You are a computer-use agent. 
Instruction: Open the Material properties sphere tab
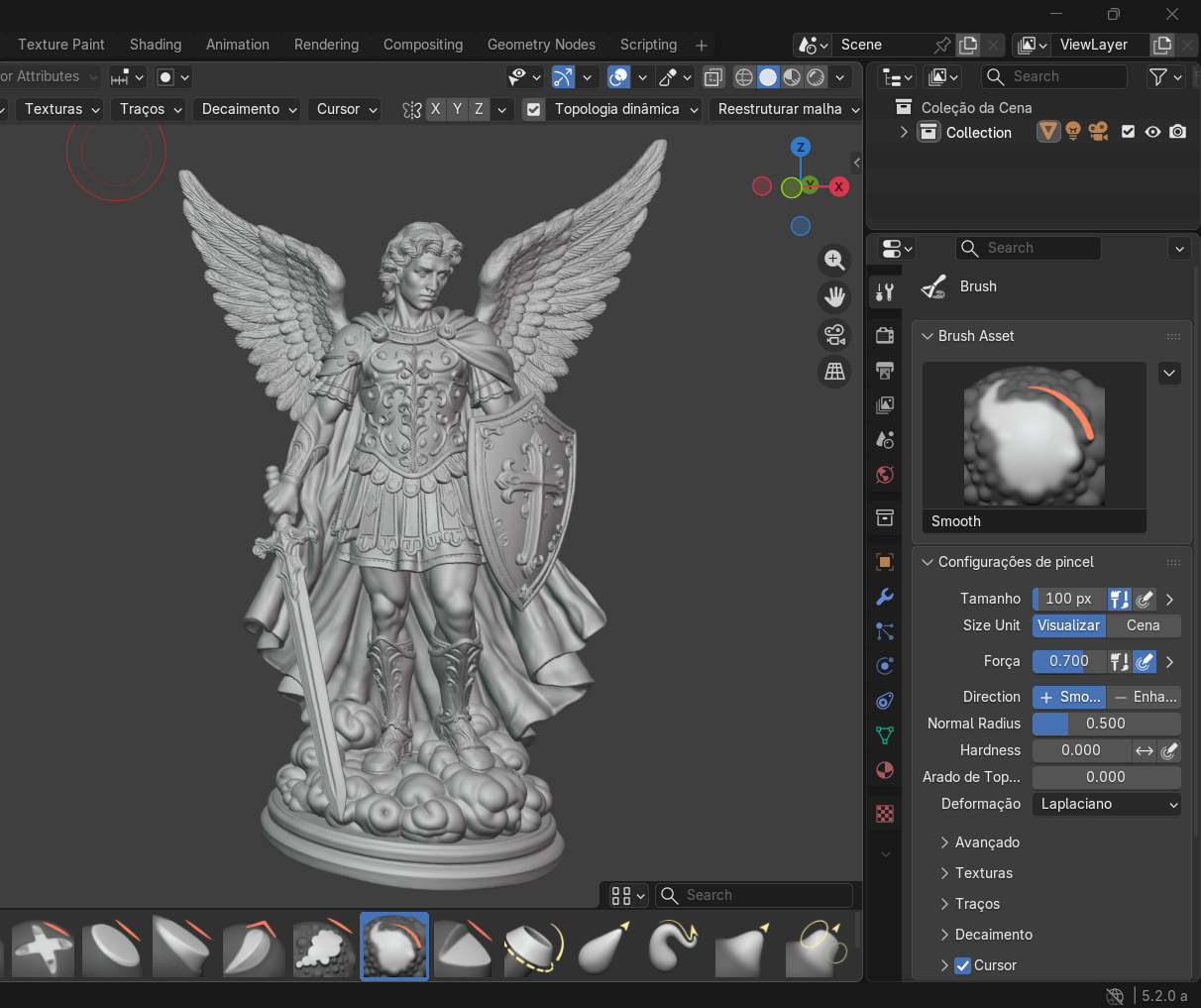(x=885, y=770)
